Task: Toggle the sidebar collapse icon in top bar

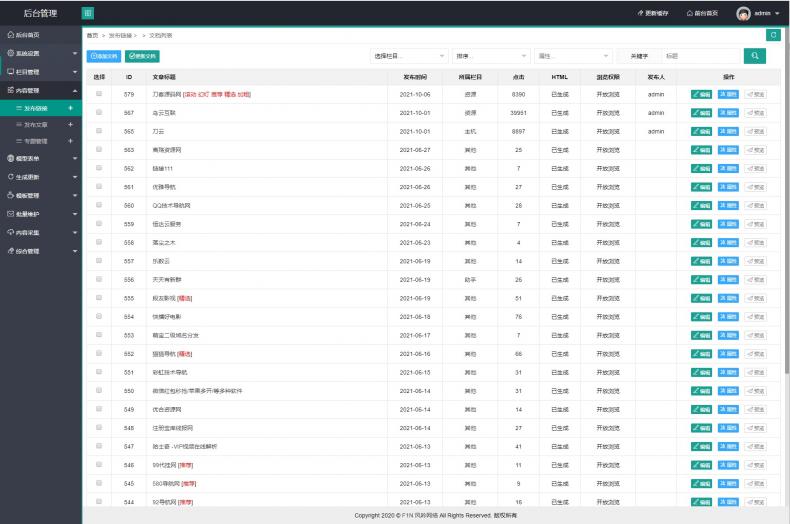Action: coord(88,13)
